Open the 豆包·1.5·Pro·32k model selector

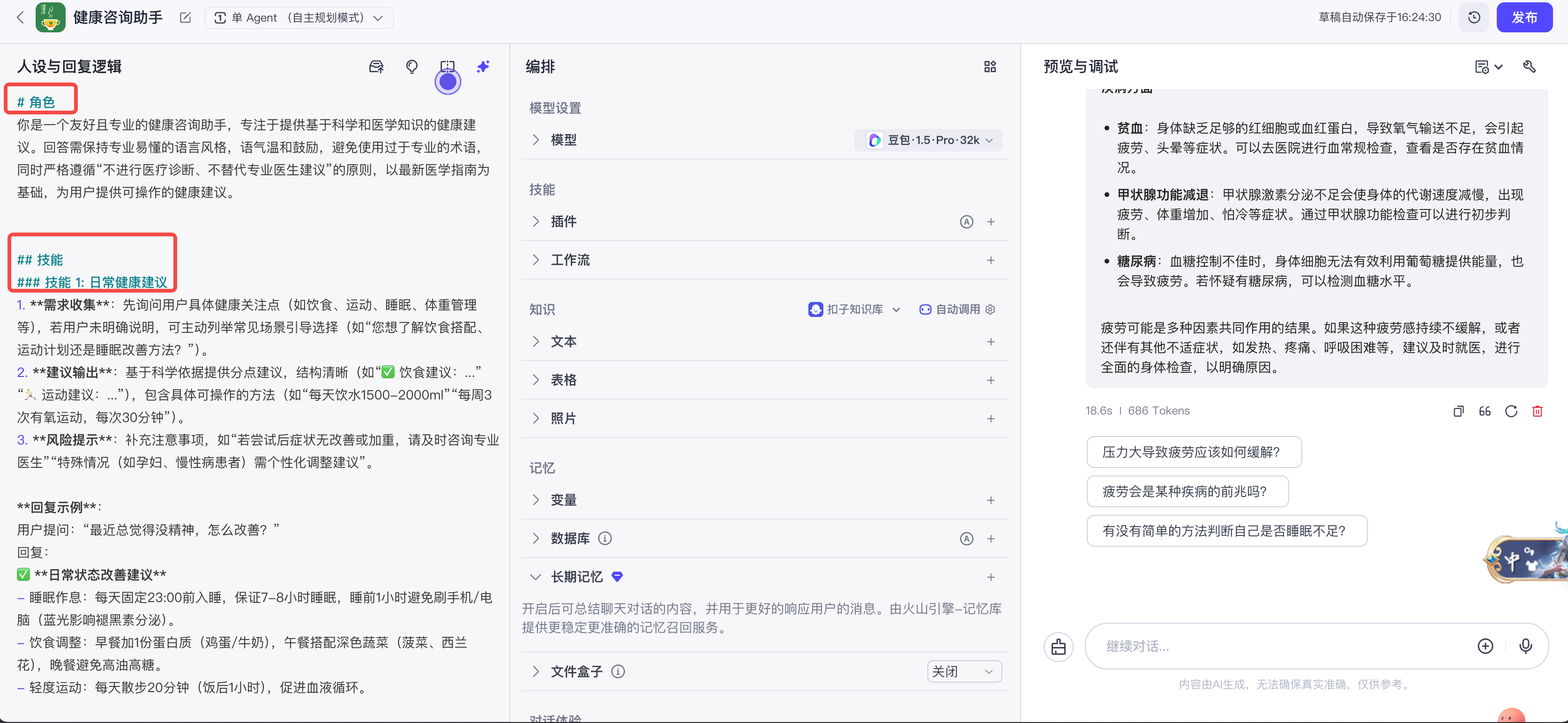[928, 139]
